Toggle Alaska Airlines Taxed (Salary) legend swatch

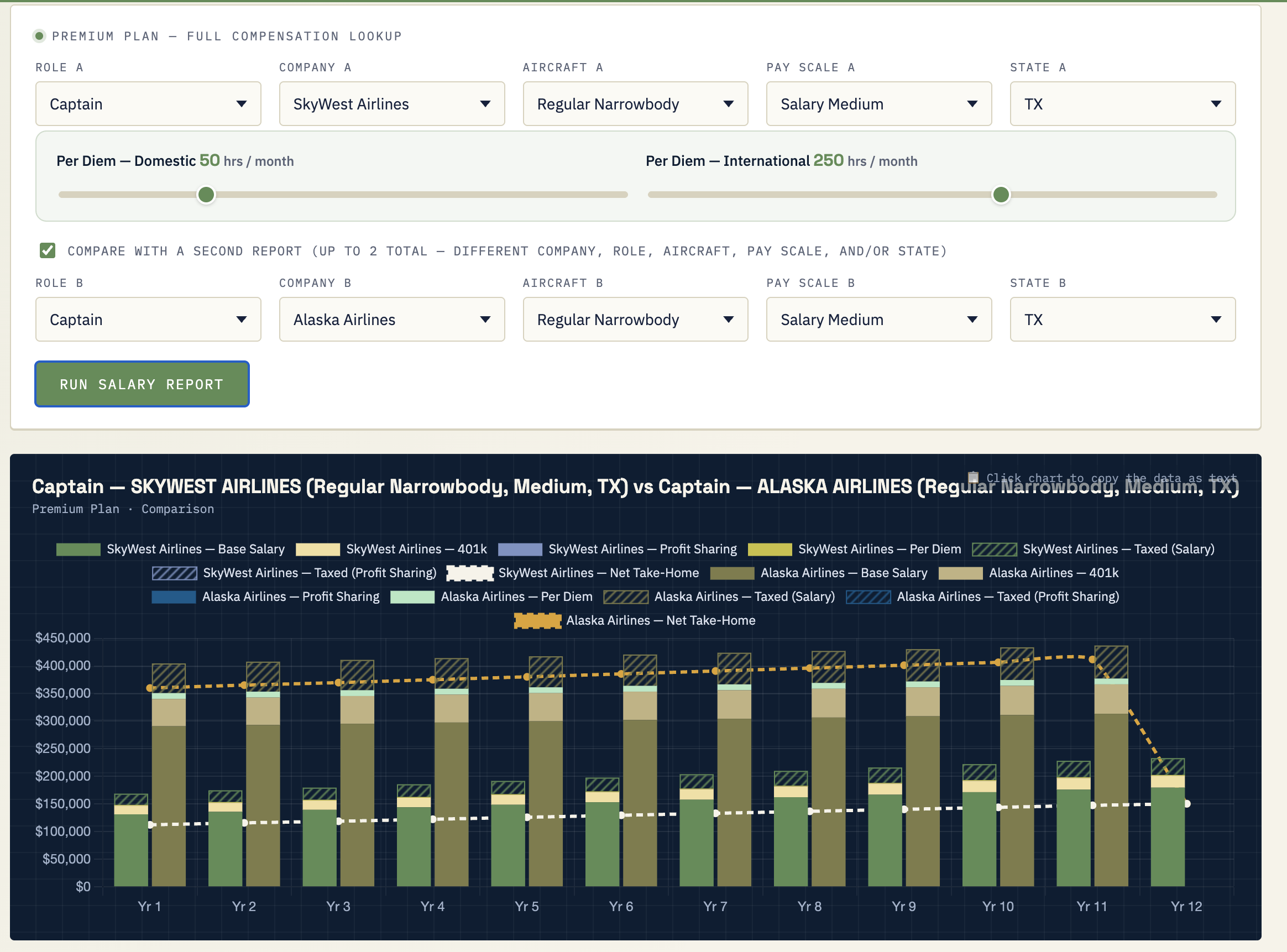tap(626, 597)
